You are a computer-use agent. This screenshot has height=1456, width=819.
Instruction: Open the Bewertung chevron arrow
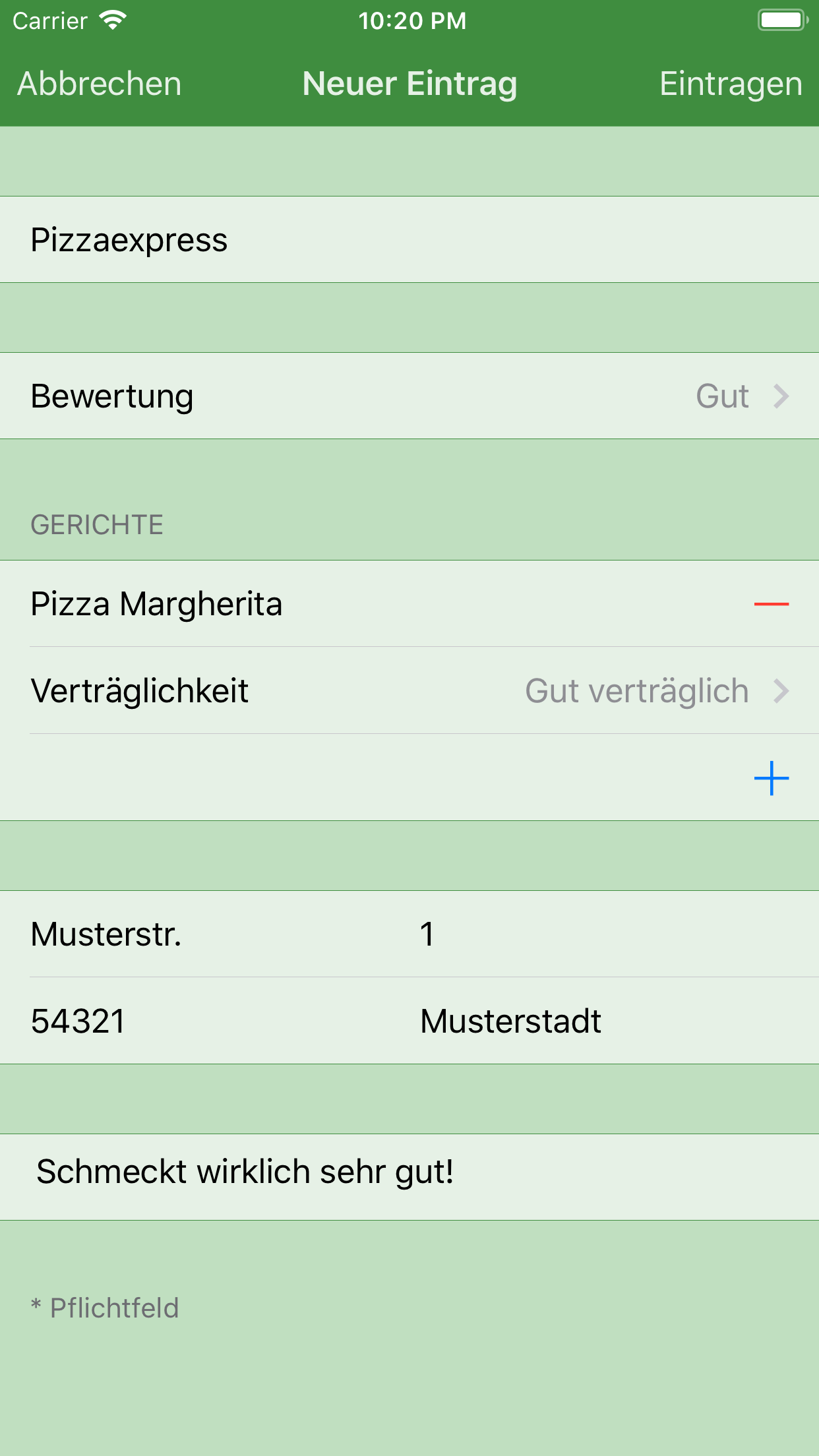click(x=781, y=396)
